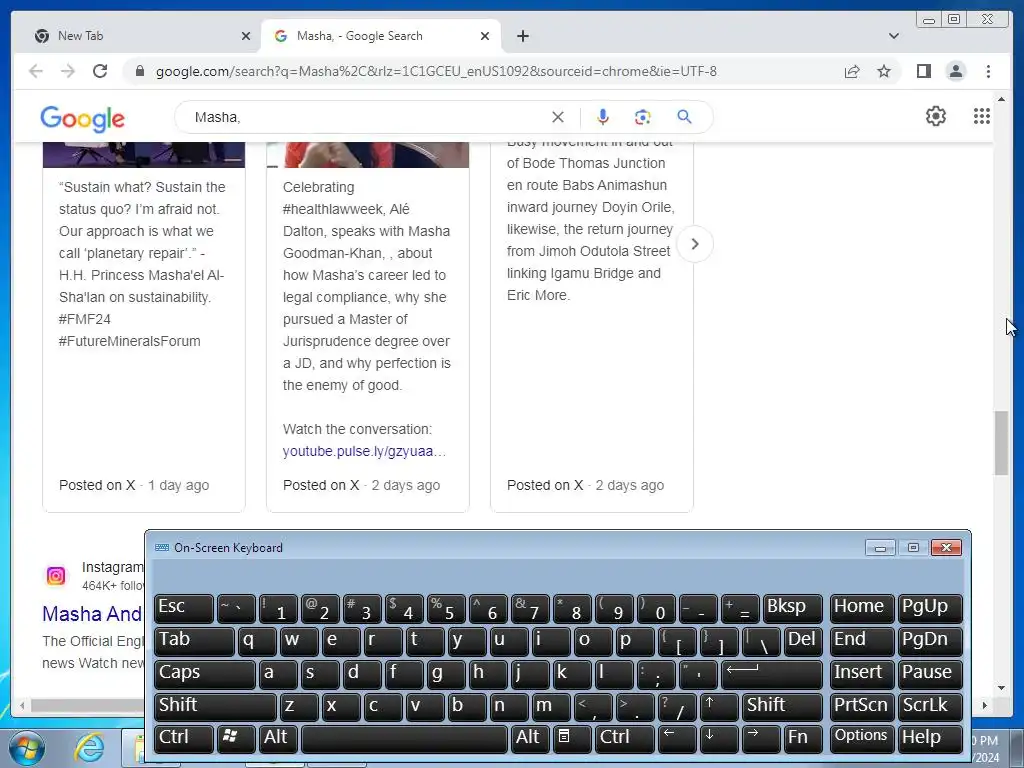Click the right arrow key on the keyboard
This screenshot has height=768, width=1024.
(761, 738)
